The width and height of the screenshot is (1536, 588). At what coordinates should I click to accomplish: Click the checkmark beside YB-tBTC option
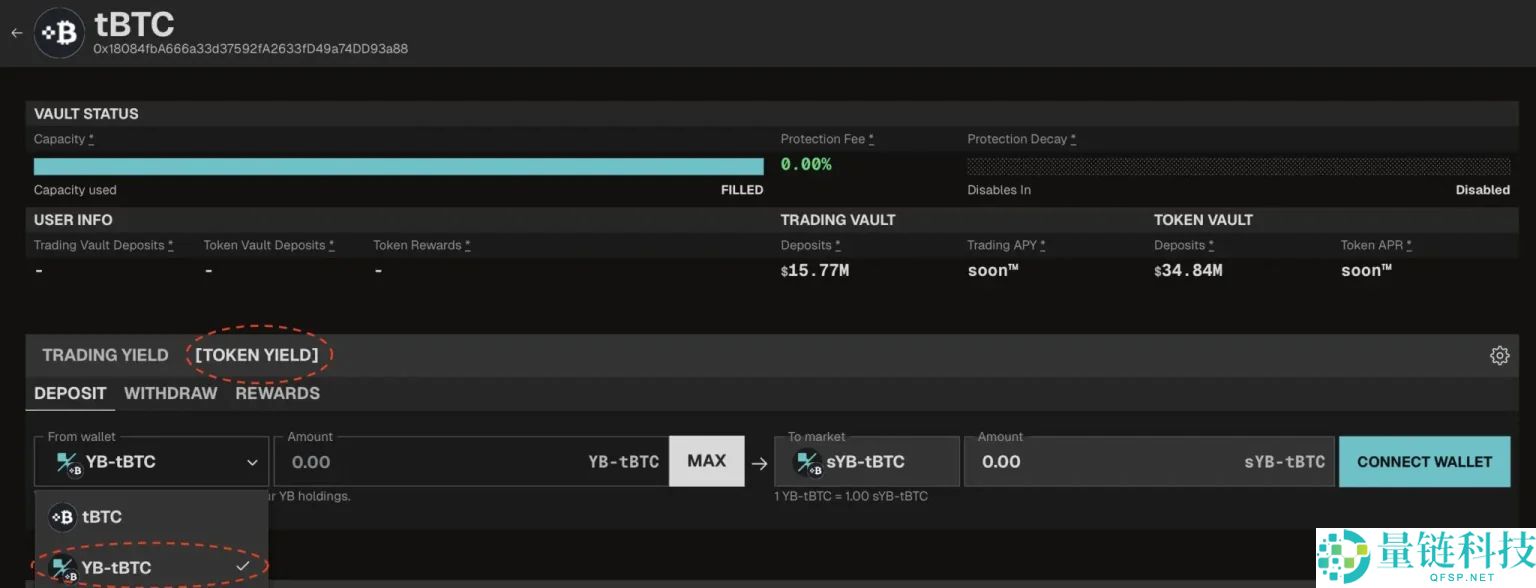pos(242,567)
